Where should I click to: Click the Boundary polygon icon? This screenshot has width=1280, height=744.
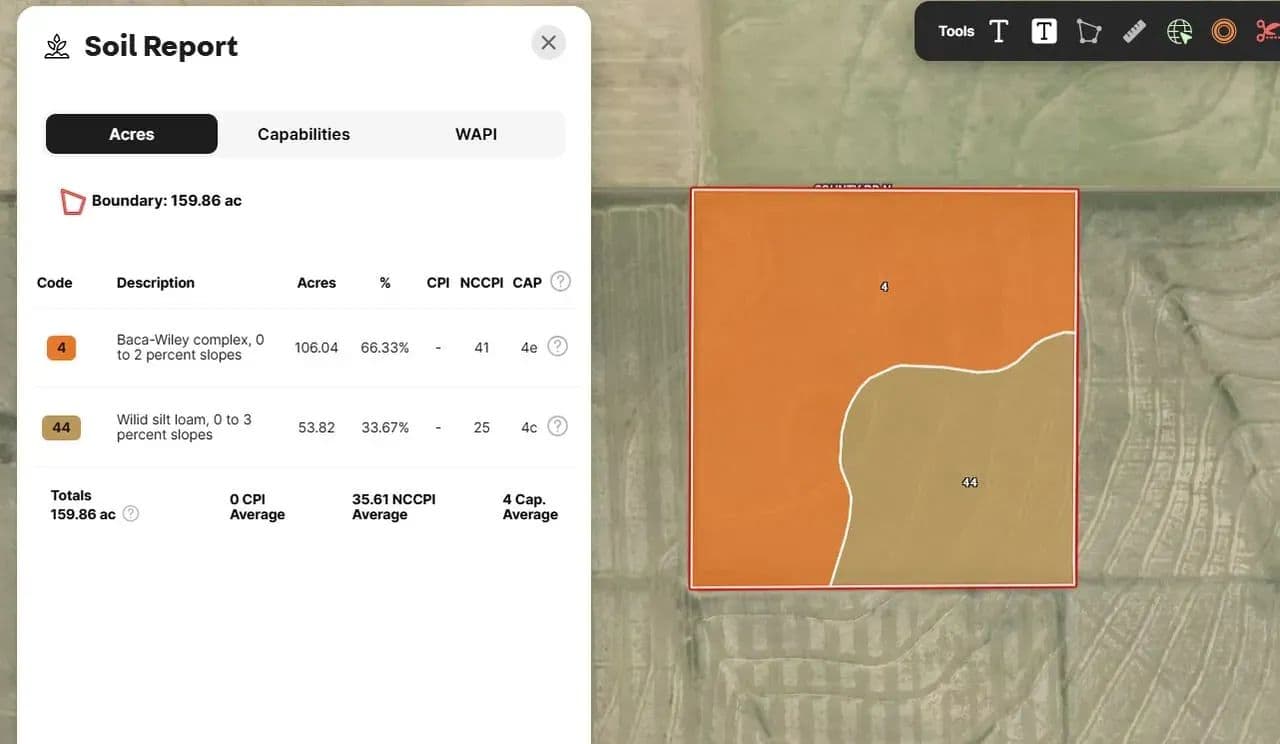coord(73,201)
